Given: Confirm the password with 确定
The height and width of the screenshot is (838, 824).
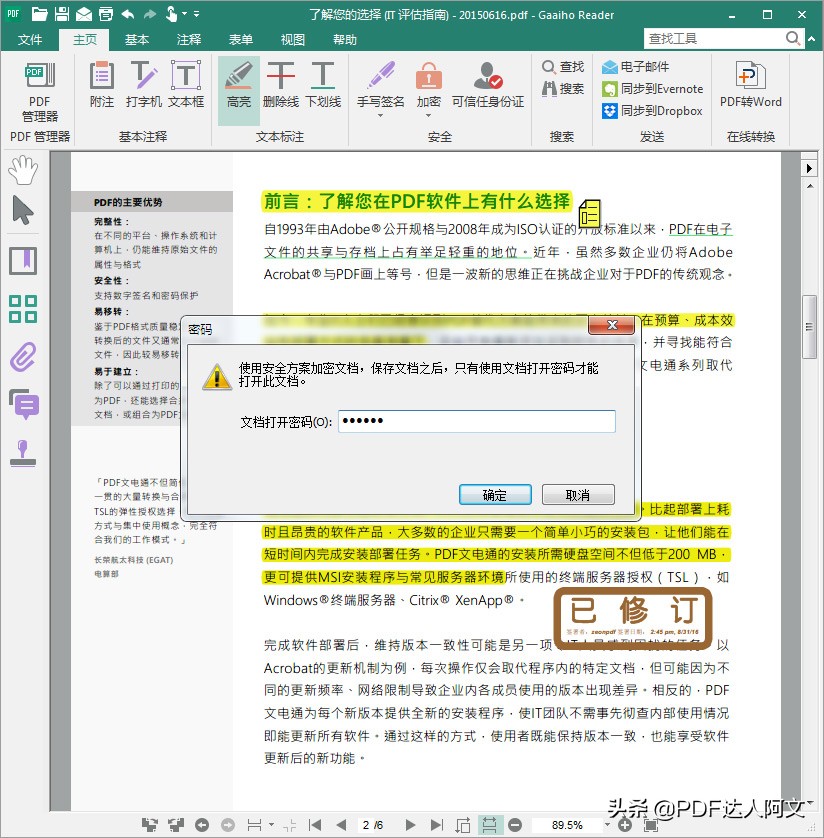Looking at the screenshot, I should 495,495.
